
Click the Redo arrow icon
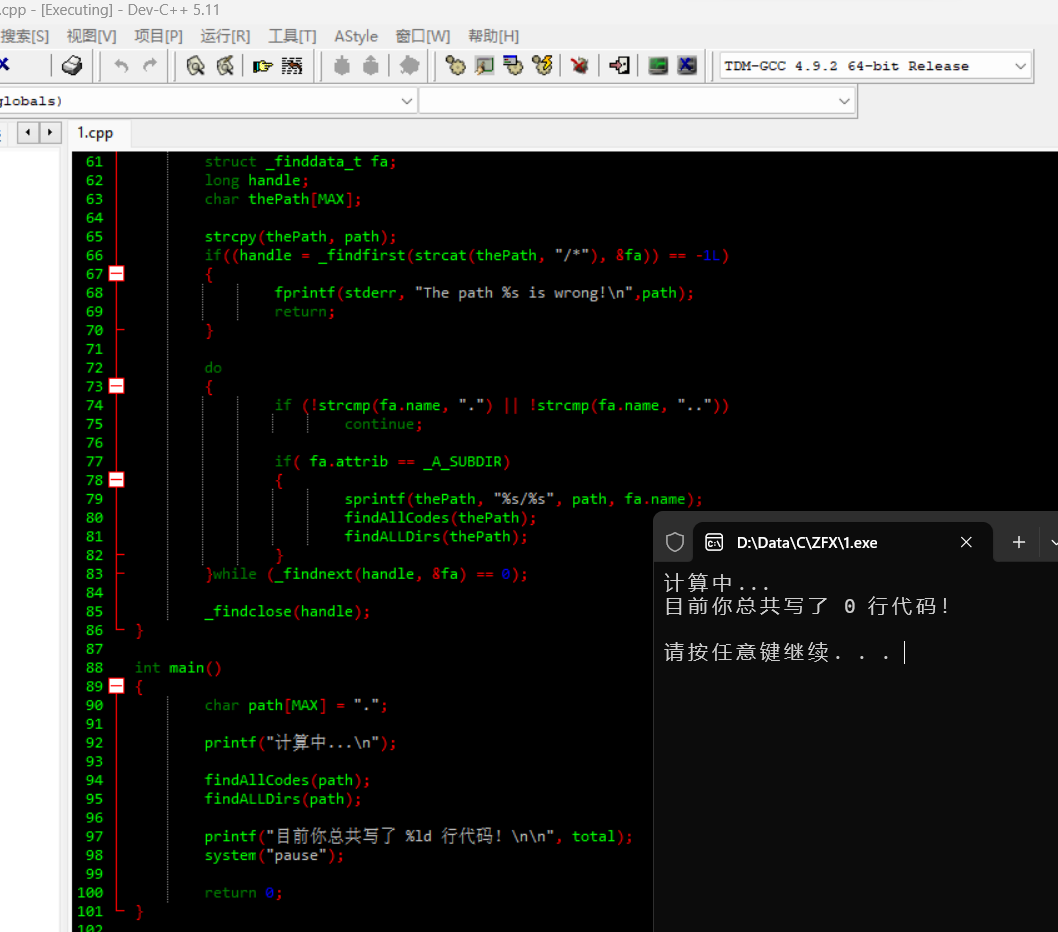(x=150, y=66)
